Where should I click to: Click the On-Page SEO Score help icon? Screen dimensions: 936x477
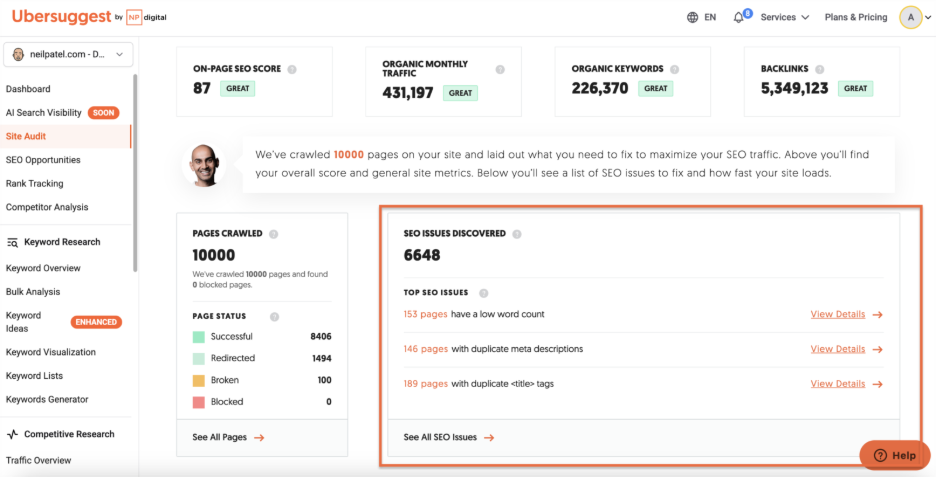coord(292,69)
